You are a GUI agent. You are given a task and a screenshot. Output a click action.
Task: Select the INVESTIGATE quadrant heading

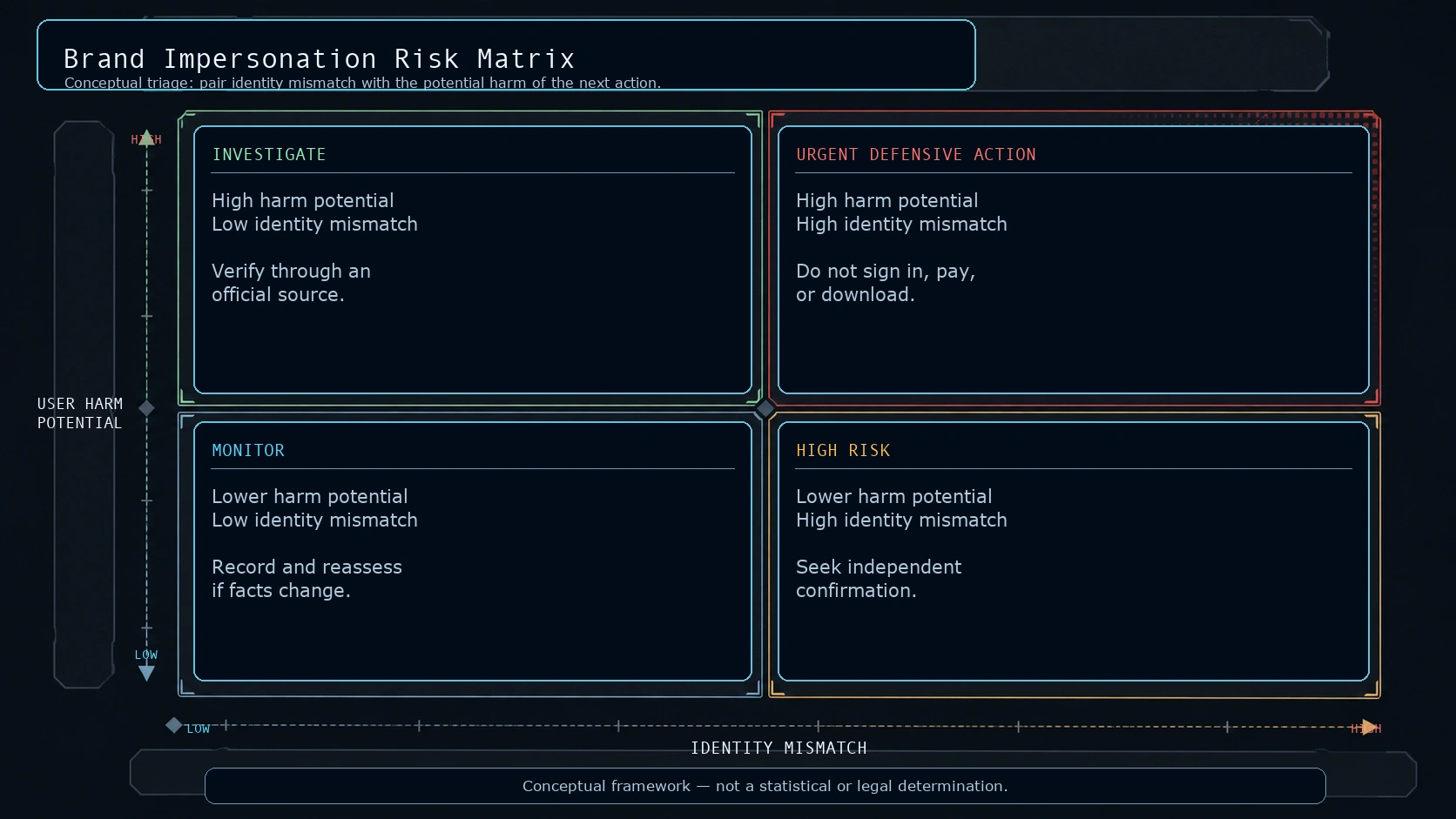(x=269, y=155)
